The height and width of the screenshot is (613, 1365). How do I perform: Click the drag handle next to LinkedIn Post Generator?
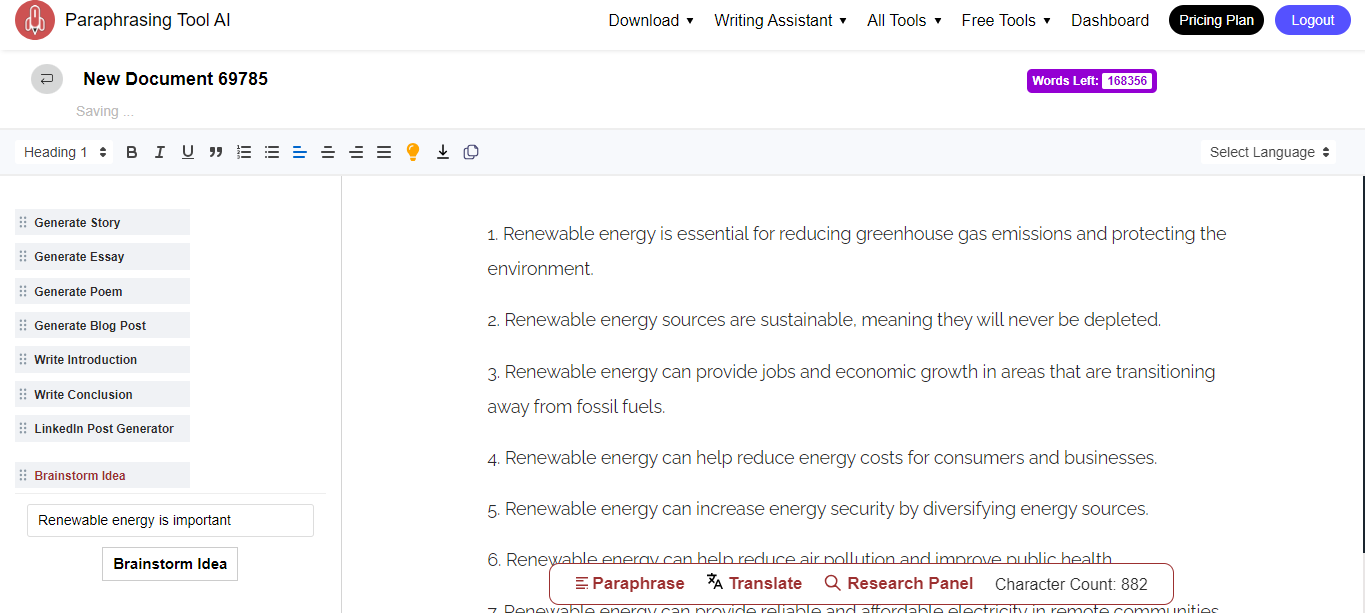coord(23,428)
